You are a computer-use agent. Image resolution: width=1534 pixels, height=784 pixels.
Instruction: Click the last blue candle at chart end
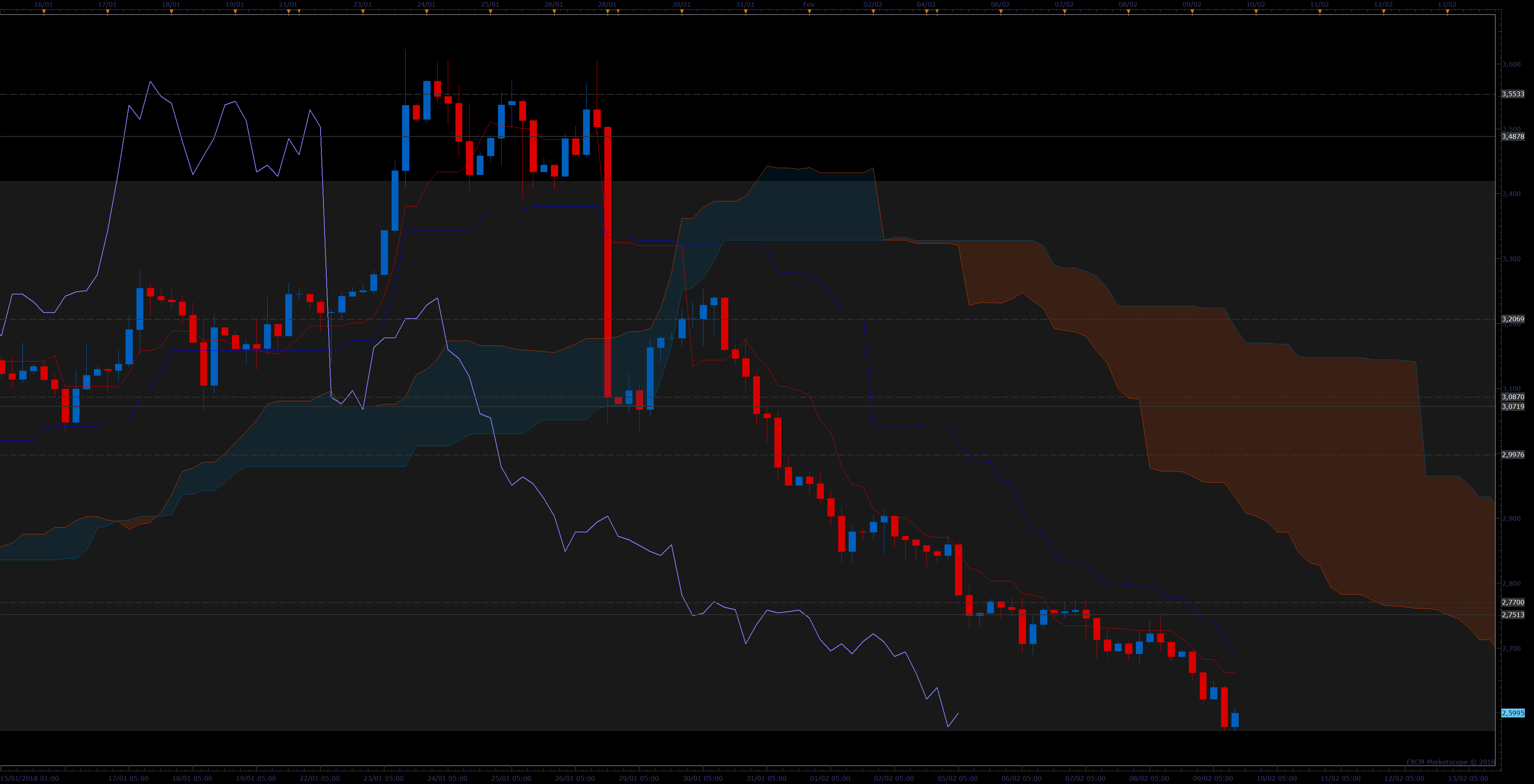(1235, 720)
